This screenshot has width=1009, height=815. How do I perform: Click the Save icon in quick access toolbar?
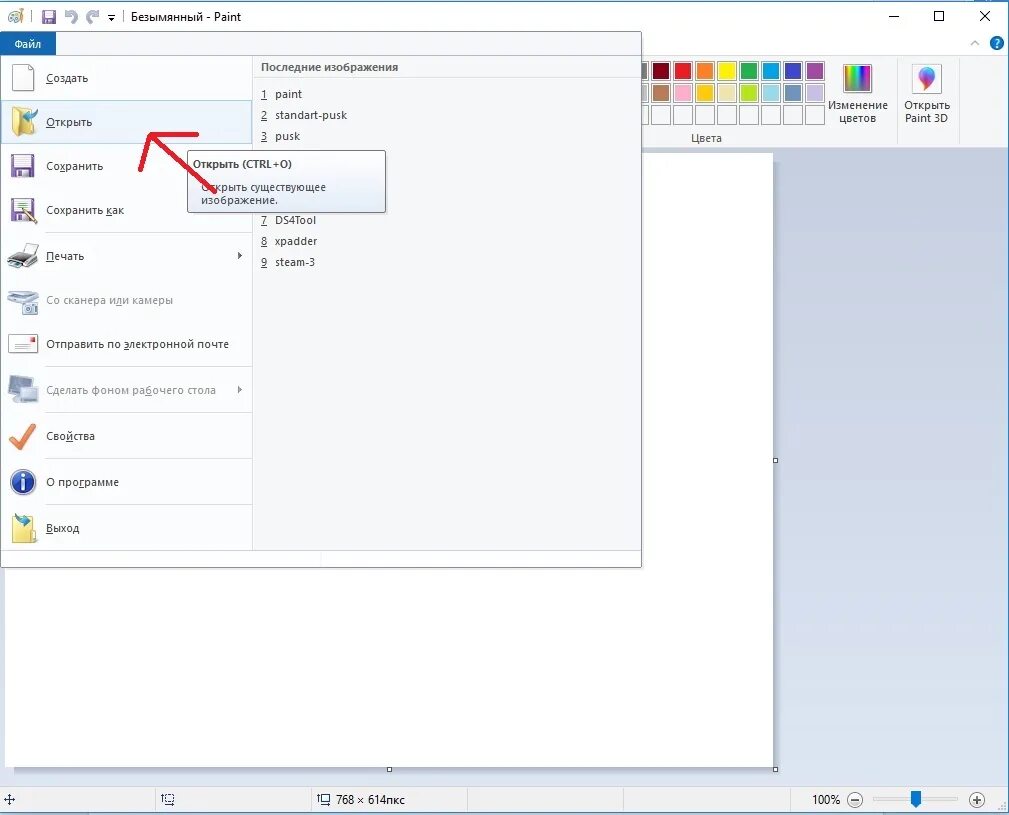coord(49,17)
